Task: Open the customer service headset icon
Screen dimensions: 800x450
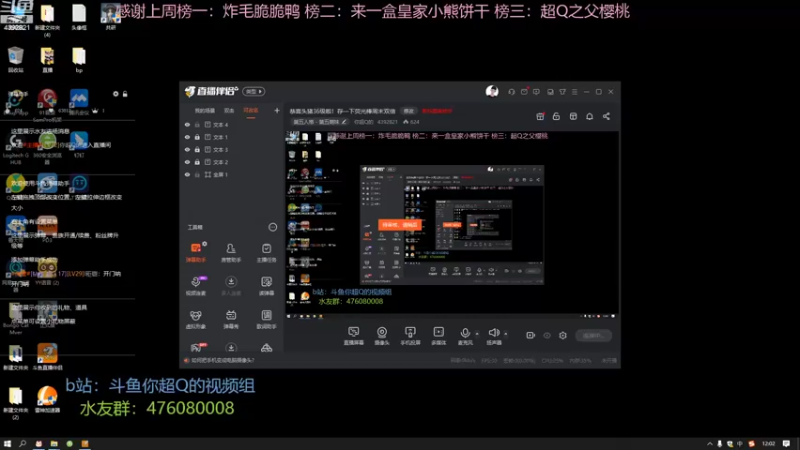Action: [x=511, y=92]
